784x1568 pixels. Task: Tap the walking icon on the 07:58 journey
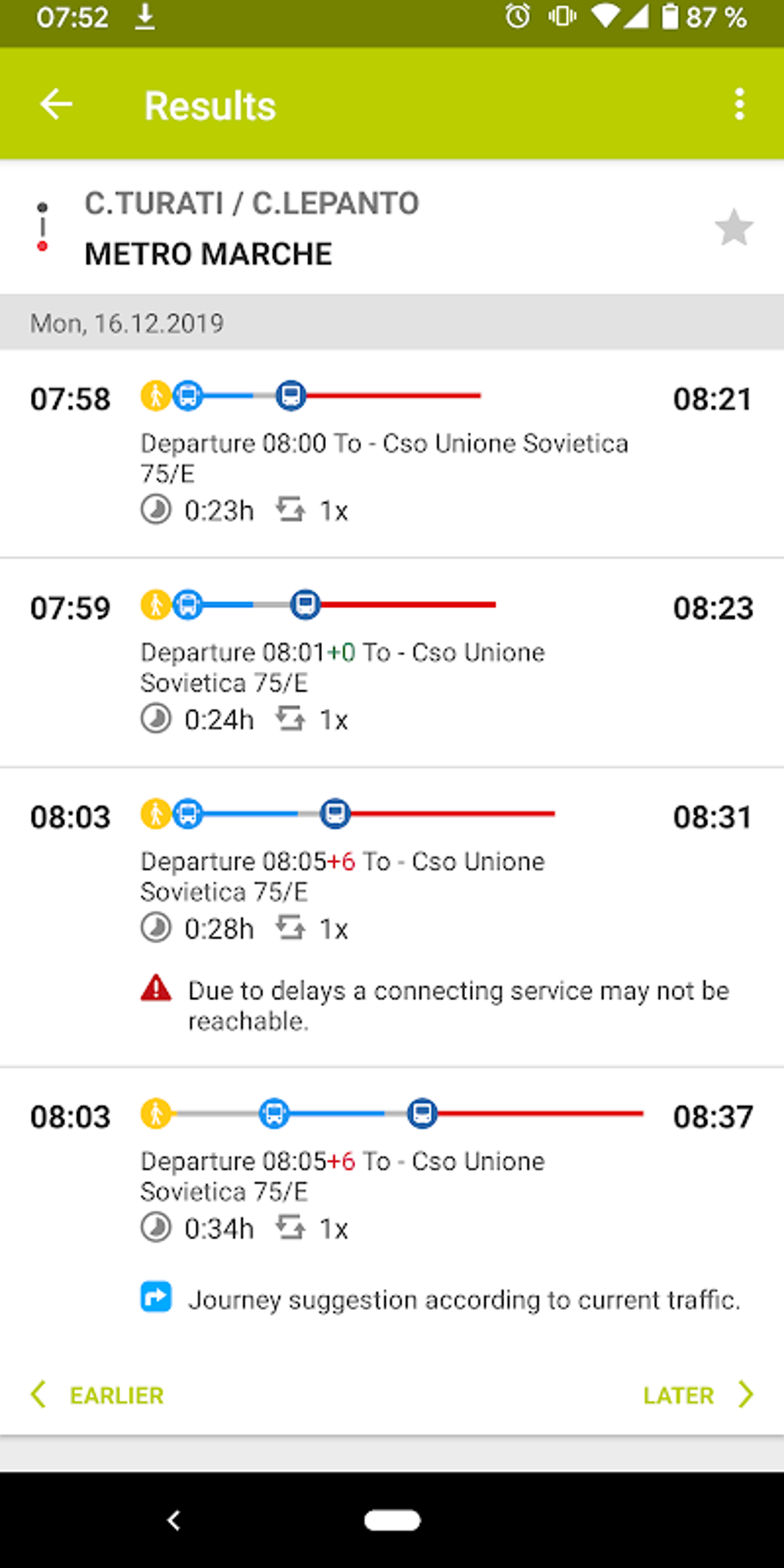(x=155, y=396)
